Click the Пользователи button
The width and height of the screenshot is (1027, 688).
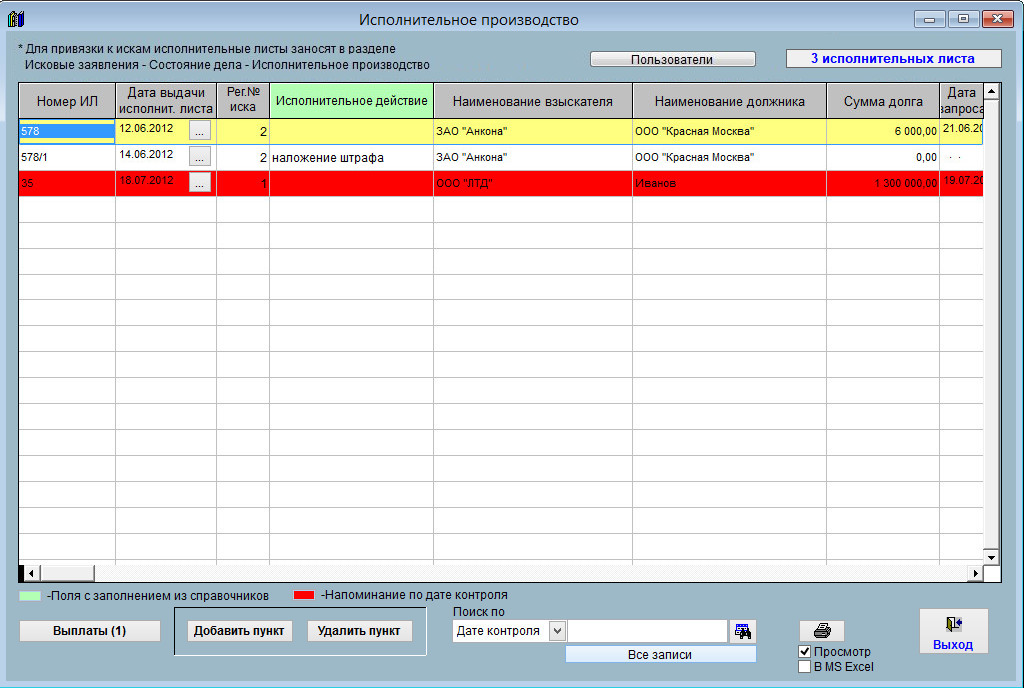coord(673,59)
